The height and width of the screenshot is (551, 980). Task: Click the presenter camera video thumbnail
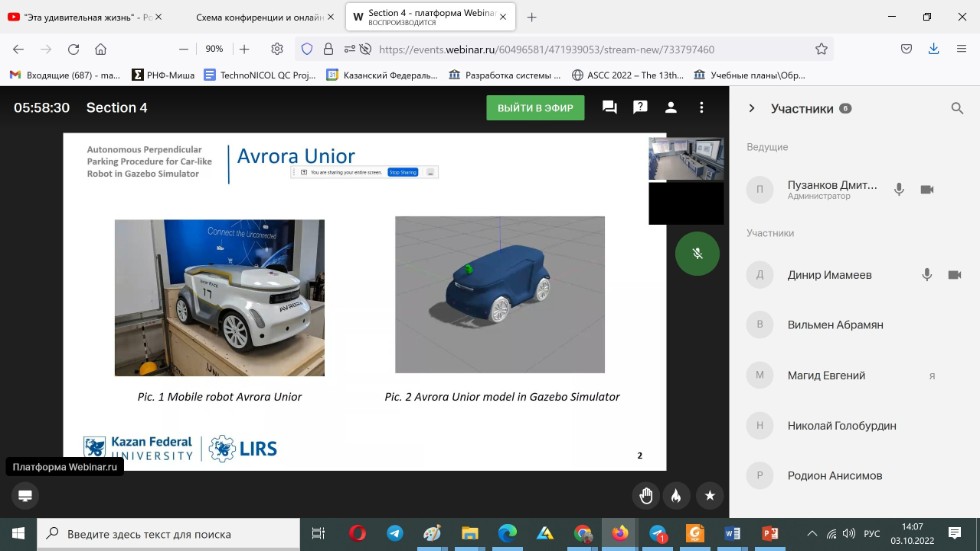pos(686,159)
